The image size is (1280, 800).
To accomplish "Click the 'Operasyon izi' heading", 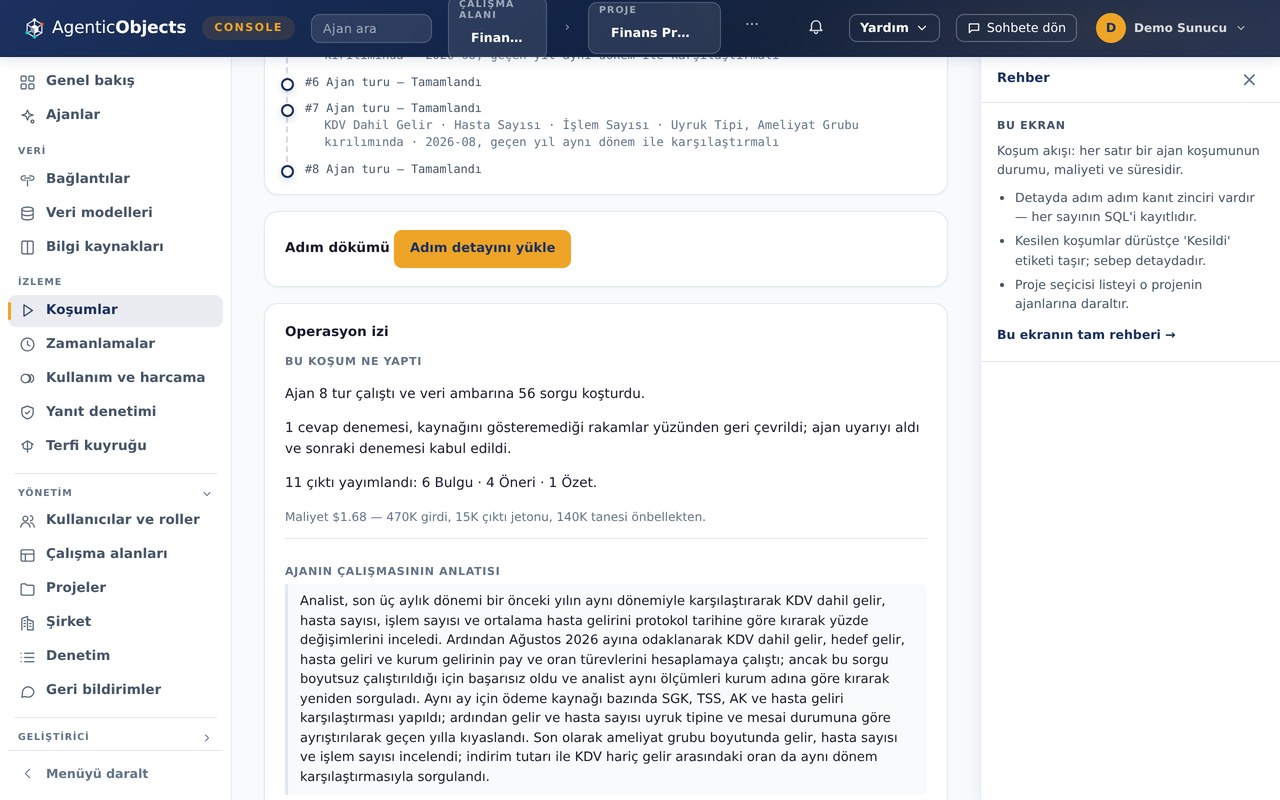I will [x=337, y=332].
